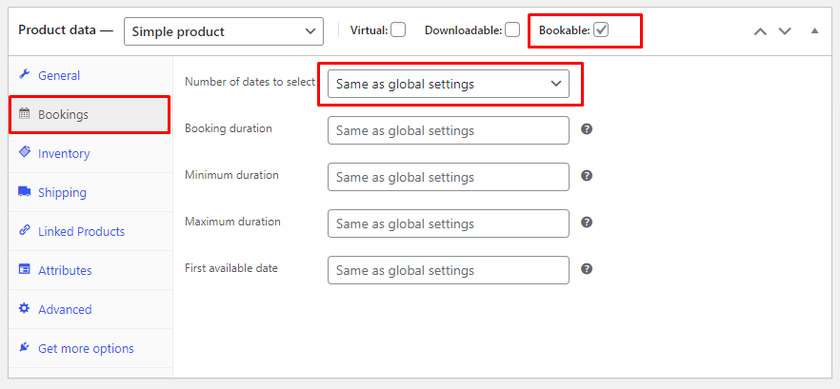
Task: Click the Booking duration label
Action: (x=228, y=129)
